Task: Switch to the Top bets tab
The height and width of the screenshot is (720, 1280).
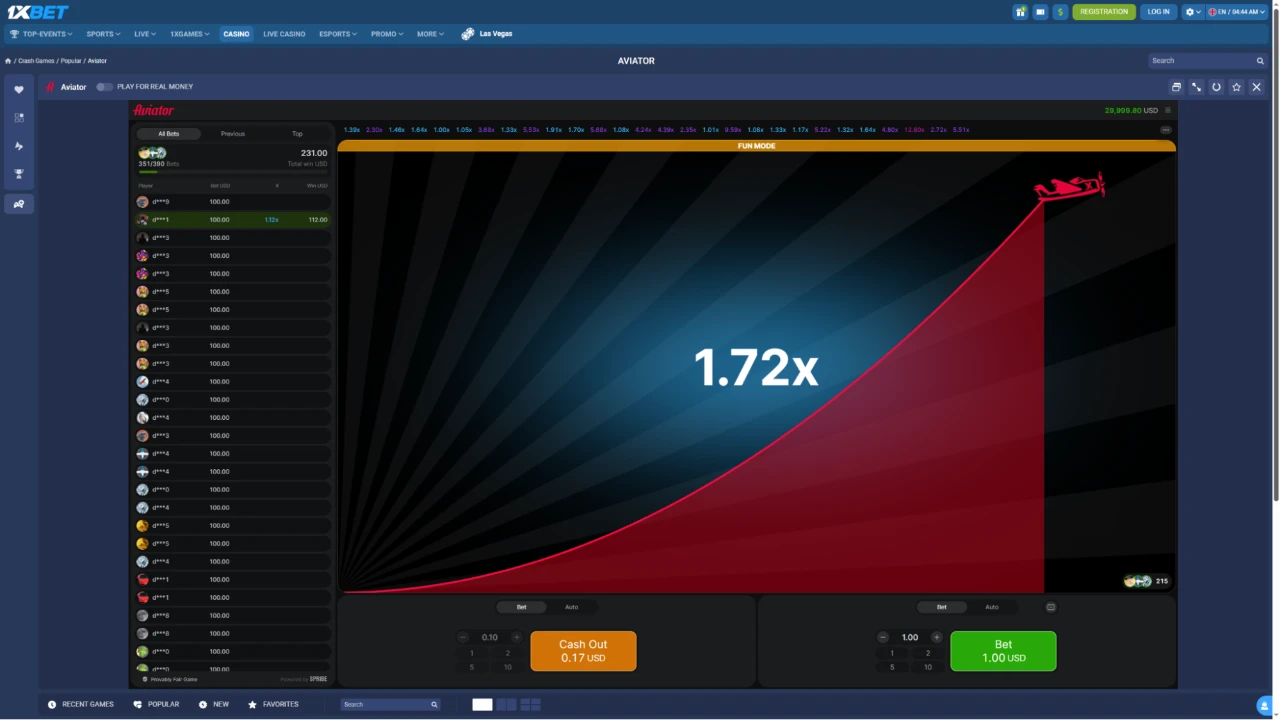Action: (x=297, y=134)
